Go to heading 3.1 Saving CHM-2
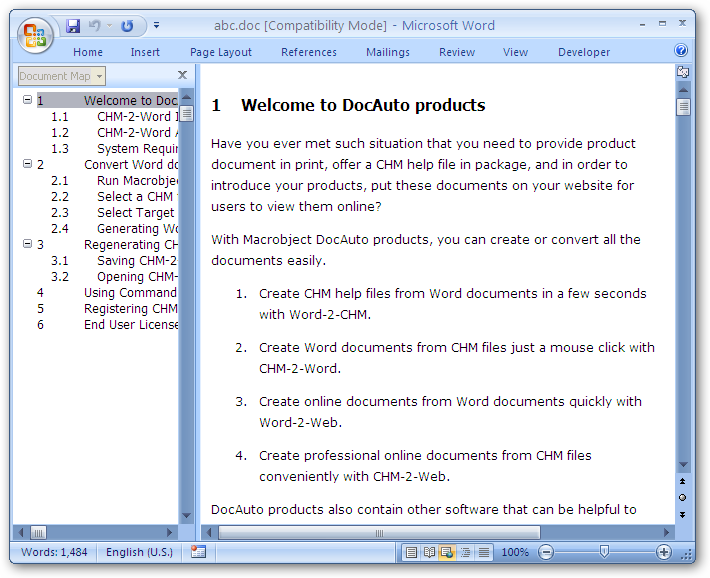The height and width of the screenshot is (578, 710). [x=115, y=261]
